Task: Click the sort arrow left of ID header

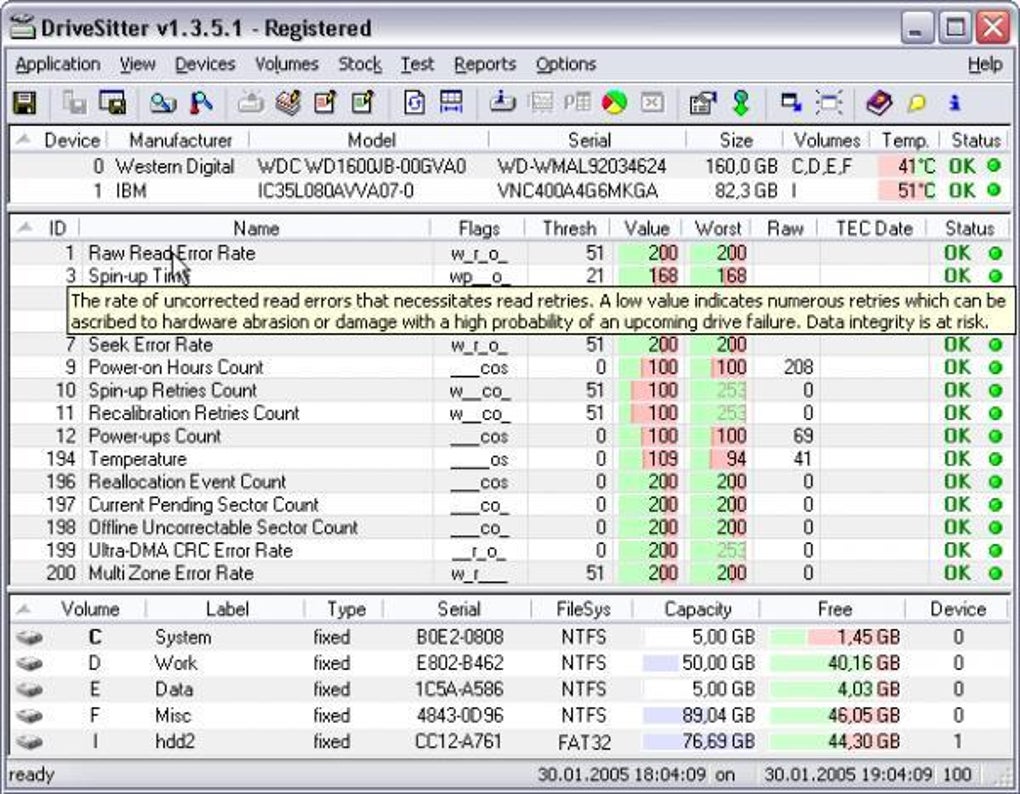Action: (25, 228)
